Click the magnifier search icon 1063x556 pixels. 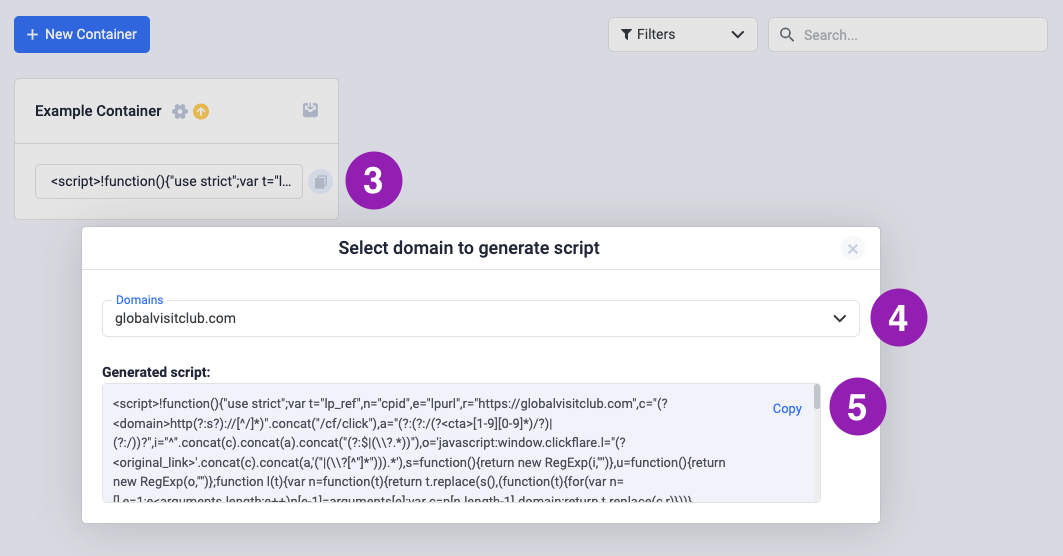click(786, 35)
